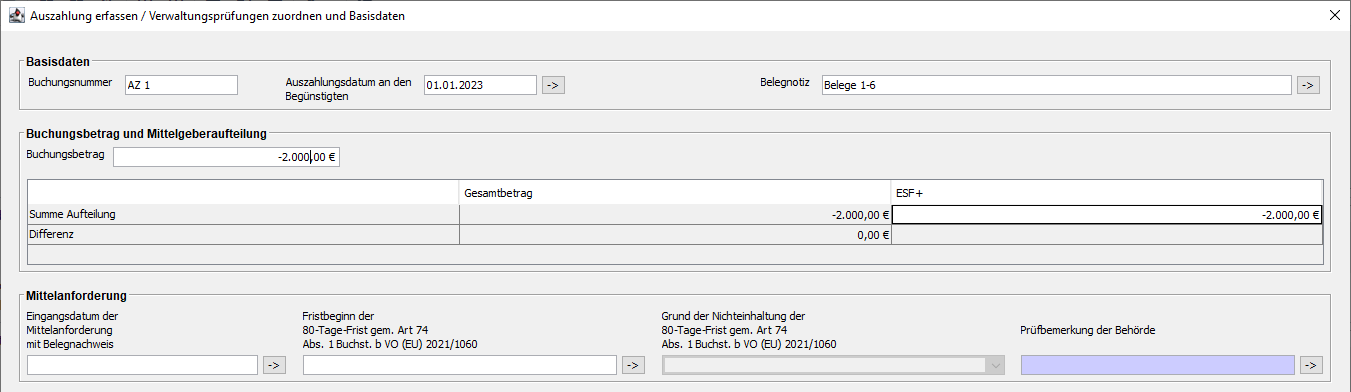Viewport: 1351px width, 392px height.
Task: Select the Auszahlungsdatum field showing 01.01.2023
Action: click(x=480, y=85)
